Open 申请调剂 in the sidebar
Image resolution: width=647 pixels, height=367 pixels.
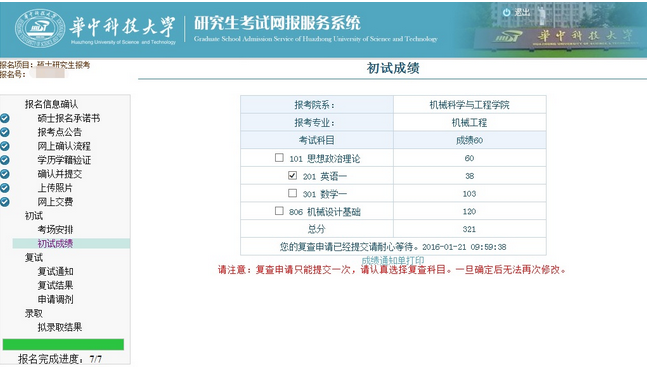tap(55, 299)
